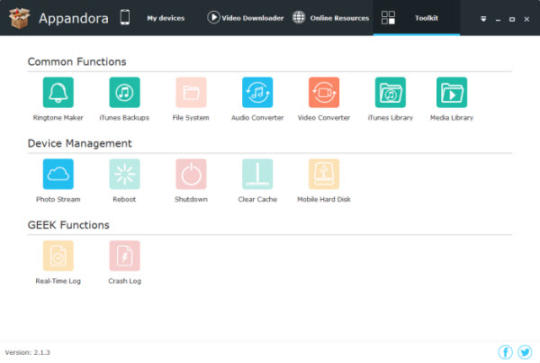Launch the Video Converter
This screenshot has height=363, width=540.
pos(324,92)
